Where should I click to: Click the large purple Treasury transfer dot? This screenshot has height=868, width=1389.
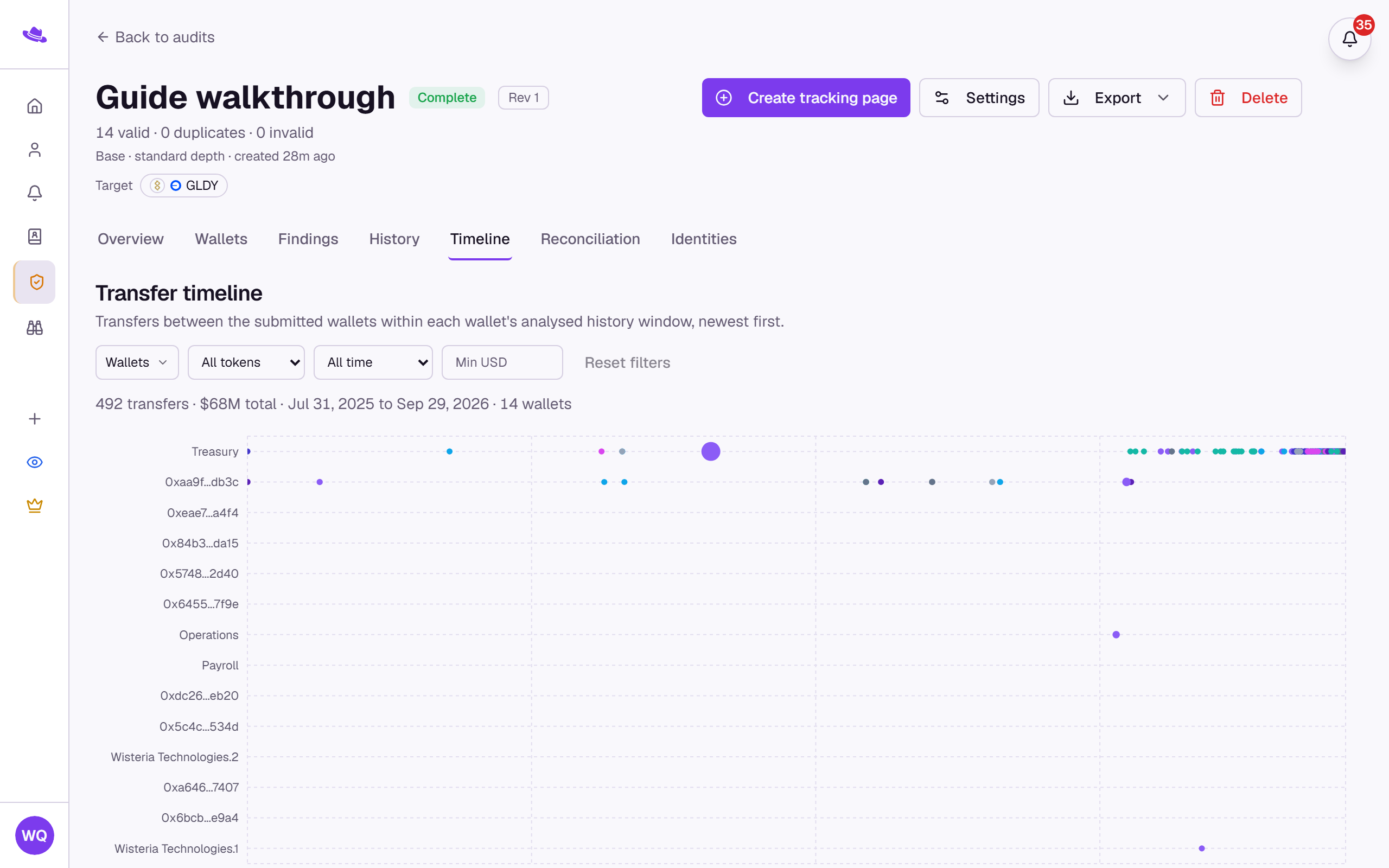711,451
